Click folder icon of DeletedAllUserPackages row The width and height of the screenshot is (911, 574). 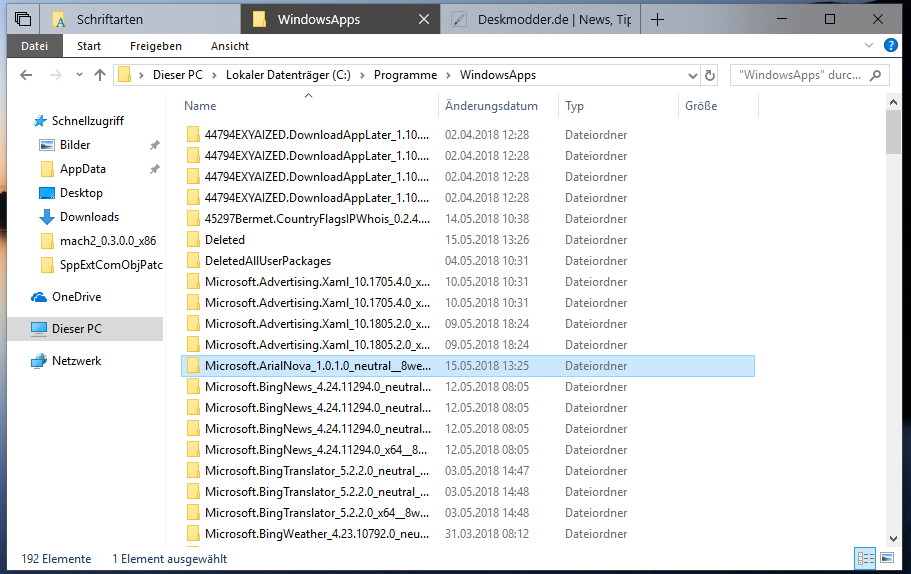(193, 260)
